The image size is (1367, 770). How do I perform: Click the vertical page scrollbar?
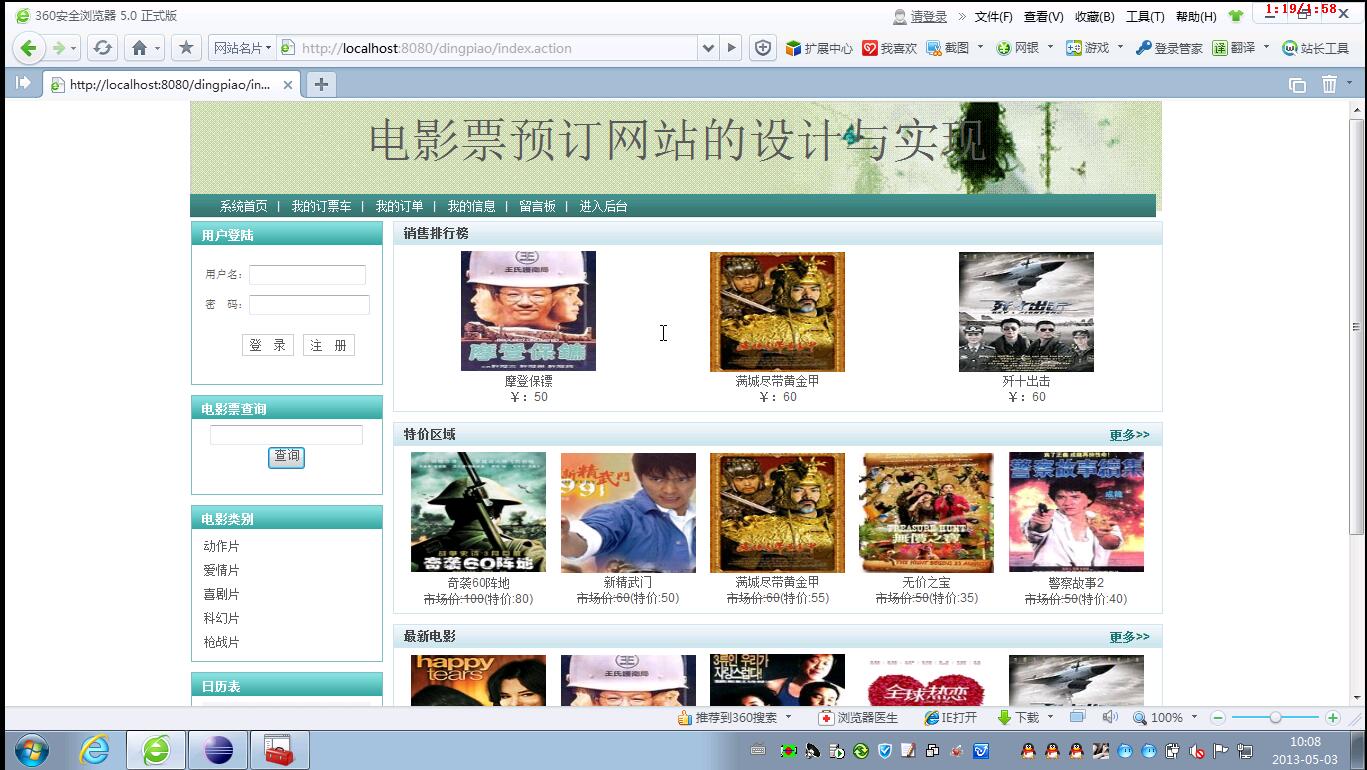1357,327
